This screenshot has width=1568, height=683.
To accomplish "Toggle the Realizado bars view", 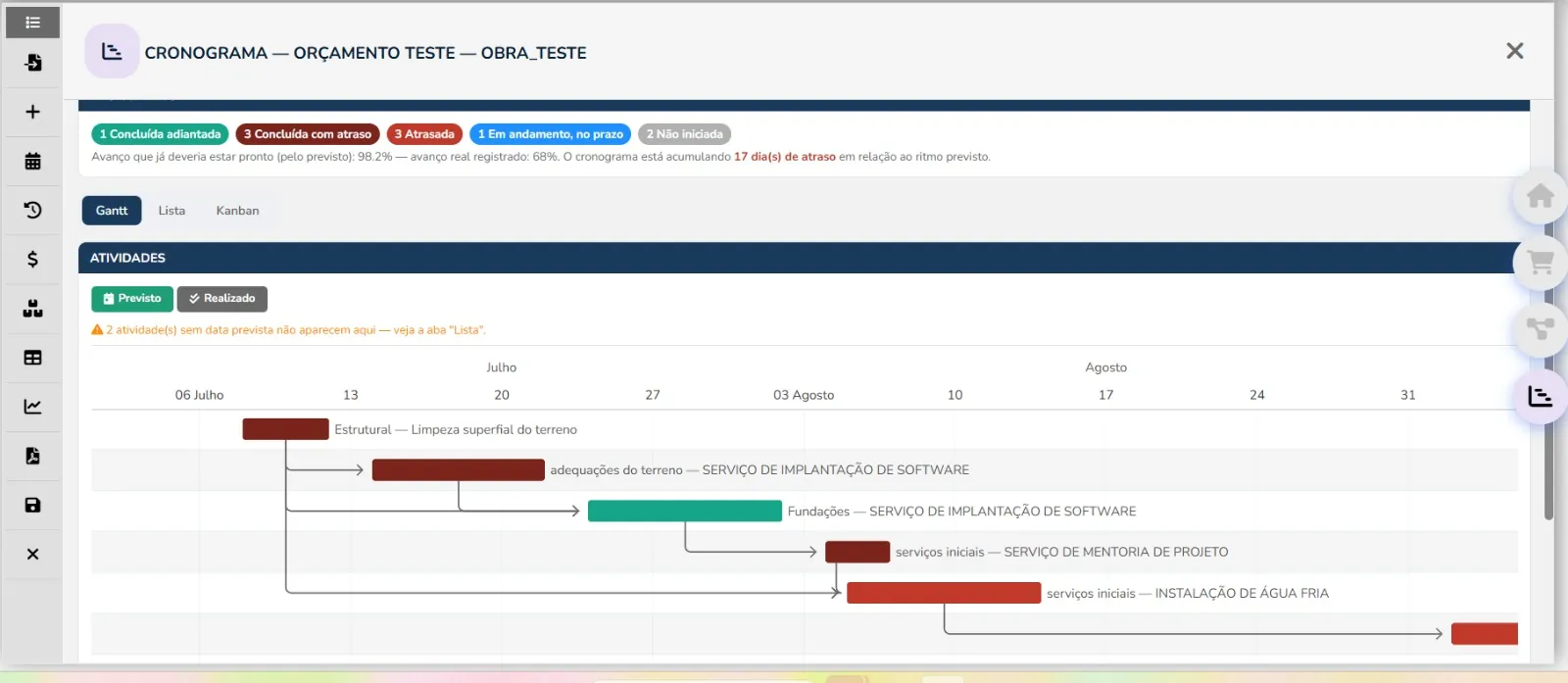I will [x=222, y=299].
